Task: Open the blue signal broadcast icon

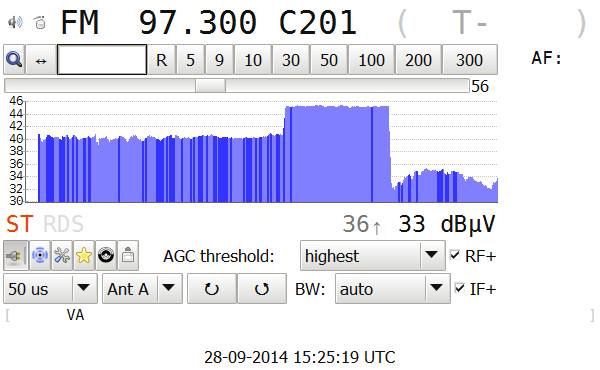Action: tap(40, 255)
